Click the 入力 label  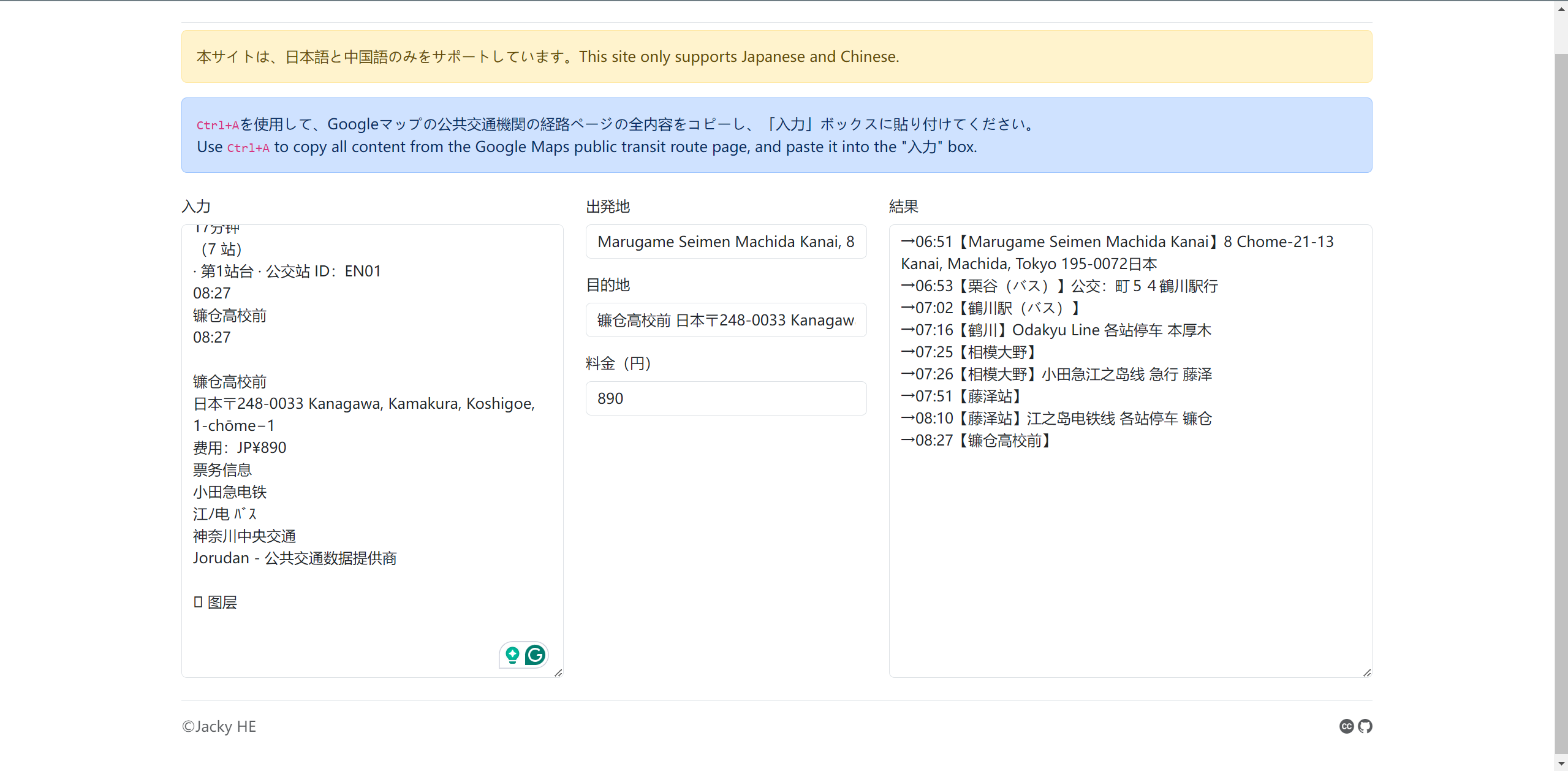click(196, 207)
